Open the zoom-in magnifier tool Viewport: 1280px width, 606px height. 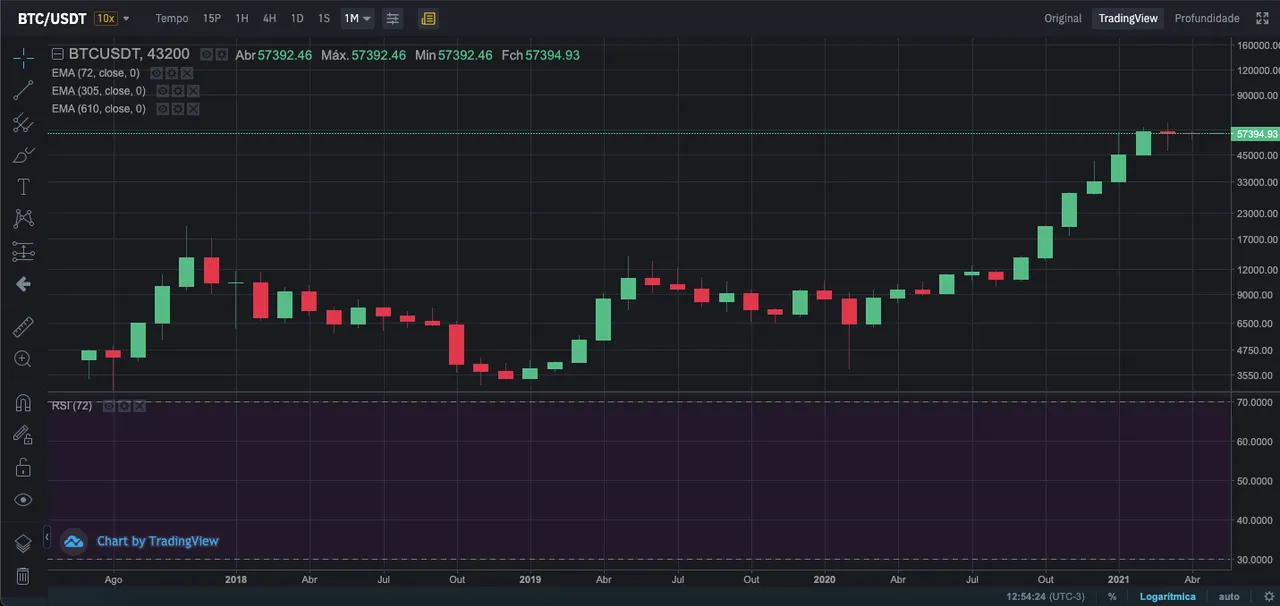point(22,358)
